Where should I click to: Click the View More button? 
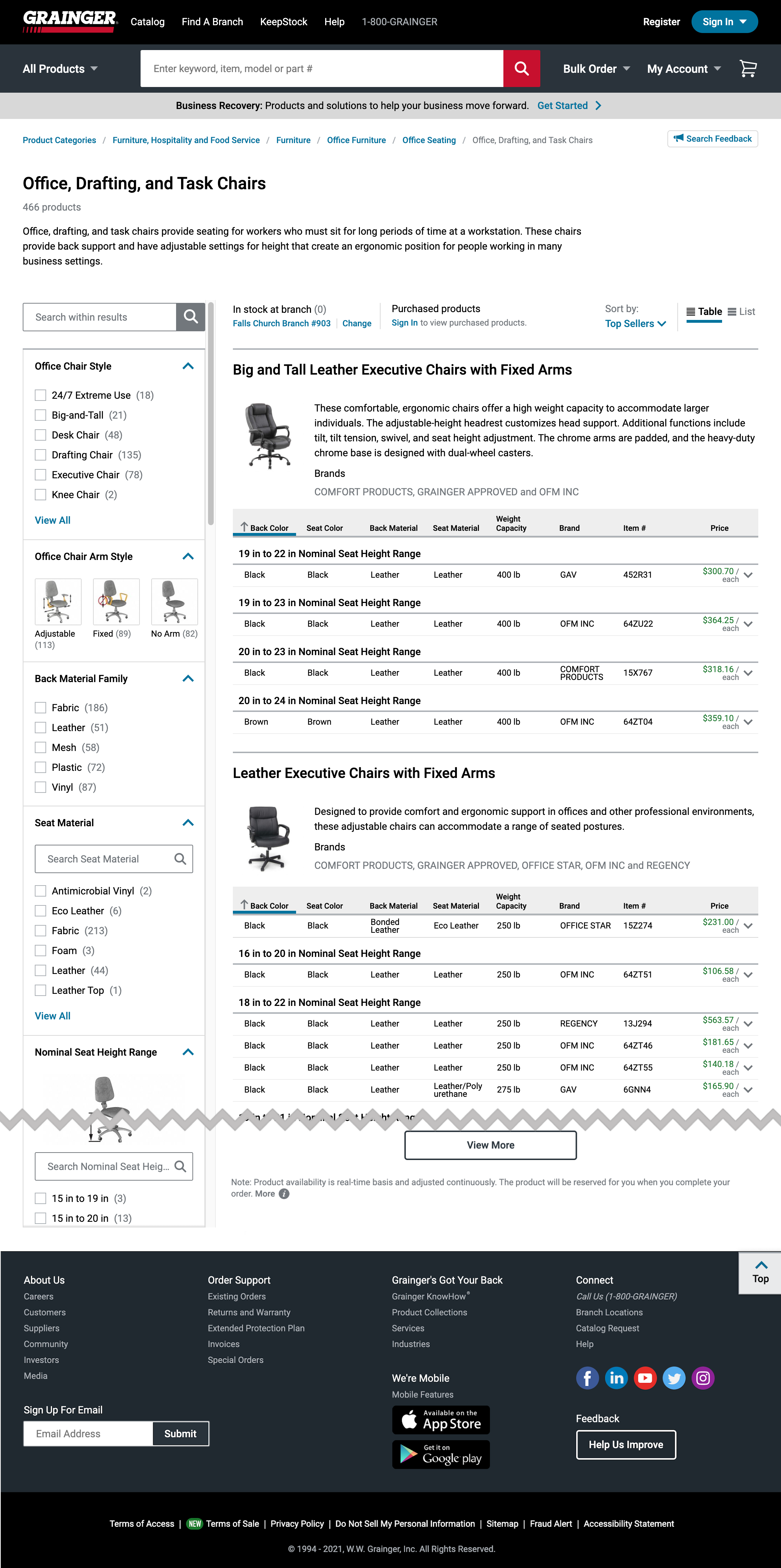click(490, 1144)
